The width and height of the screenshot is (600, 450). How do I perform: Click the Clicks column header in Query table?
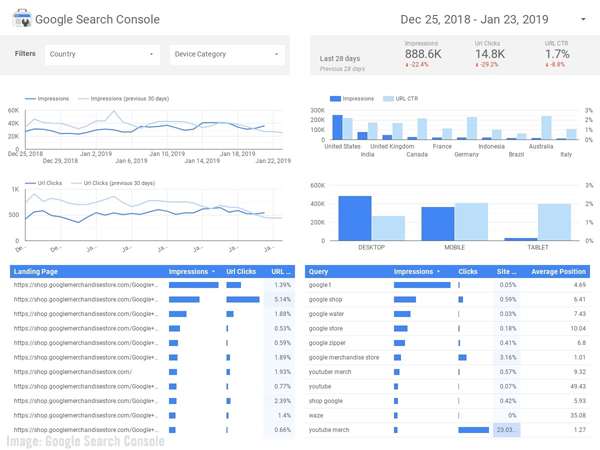(468, 272)
